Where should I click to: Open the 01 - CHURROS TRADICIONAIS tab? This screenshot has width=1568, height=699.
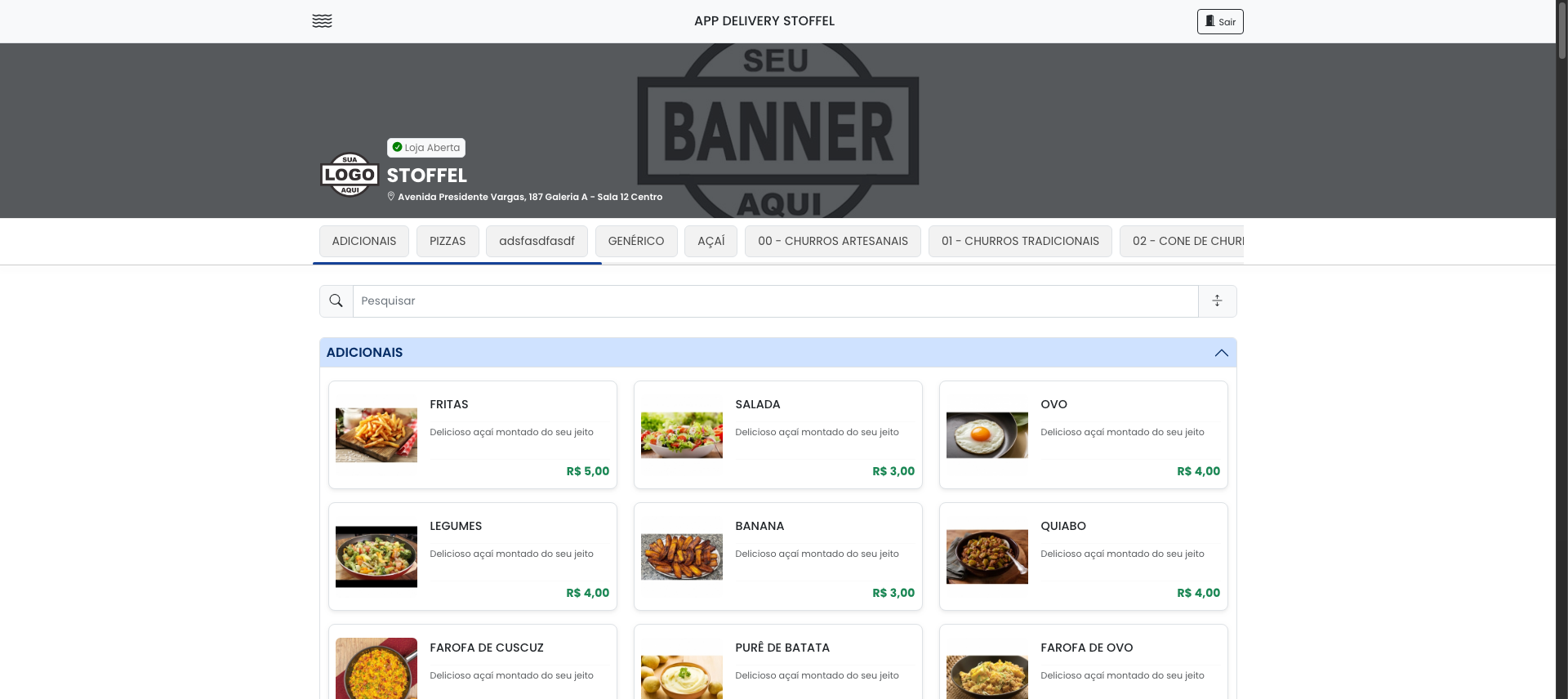pos(1020,242)
